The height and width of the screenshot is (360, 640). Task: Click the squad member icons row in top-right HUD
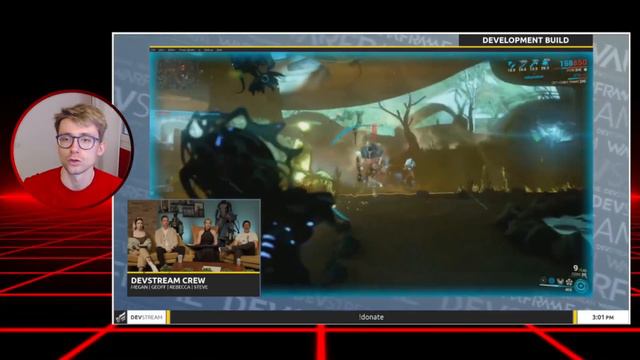pos(529,64)
